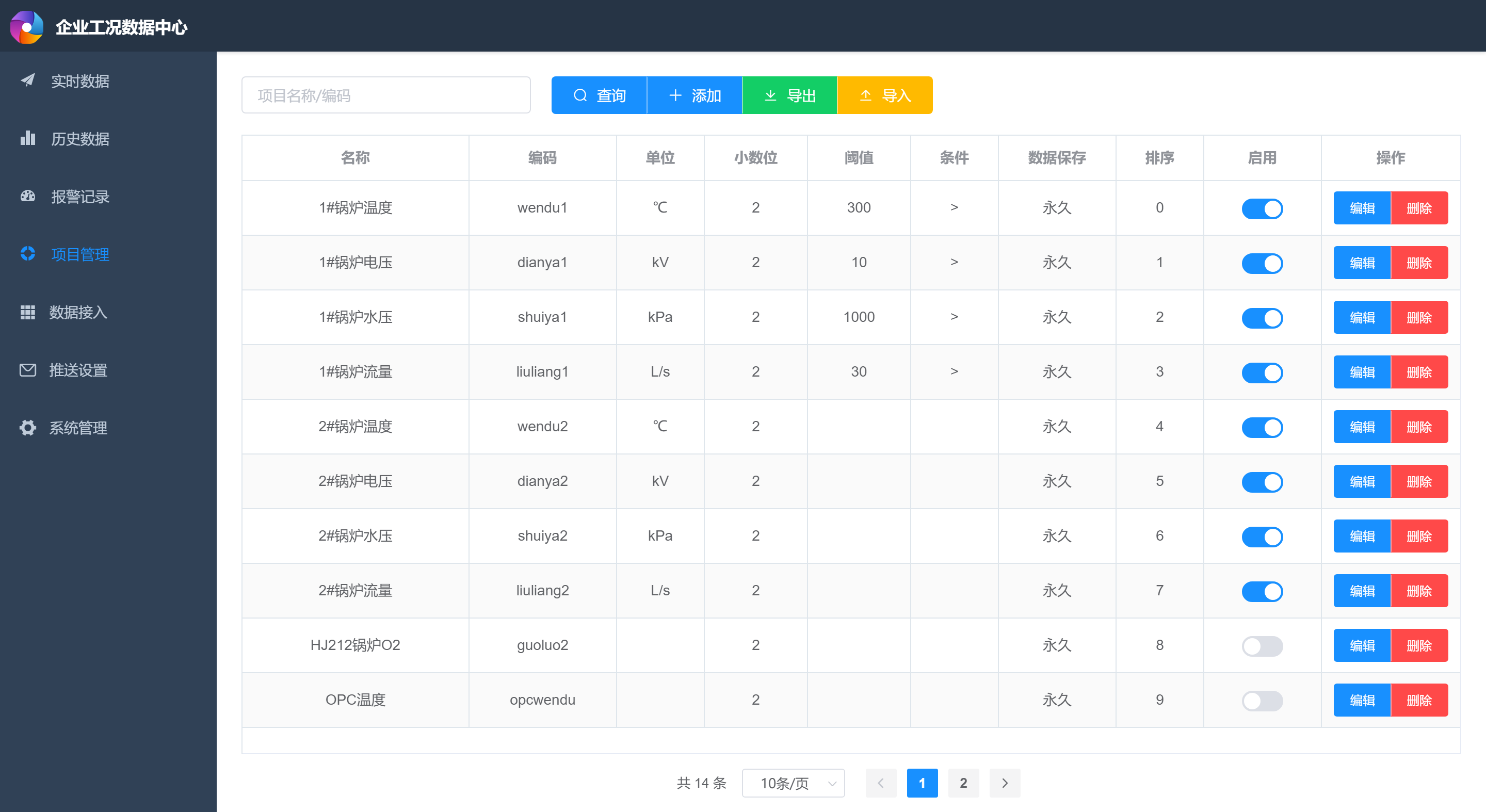Click the opcwendu code cell
1486x812 pixels.
[542, 700]
